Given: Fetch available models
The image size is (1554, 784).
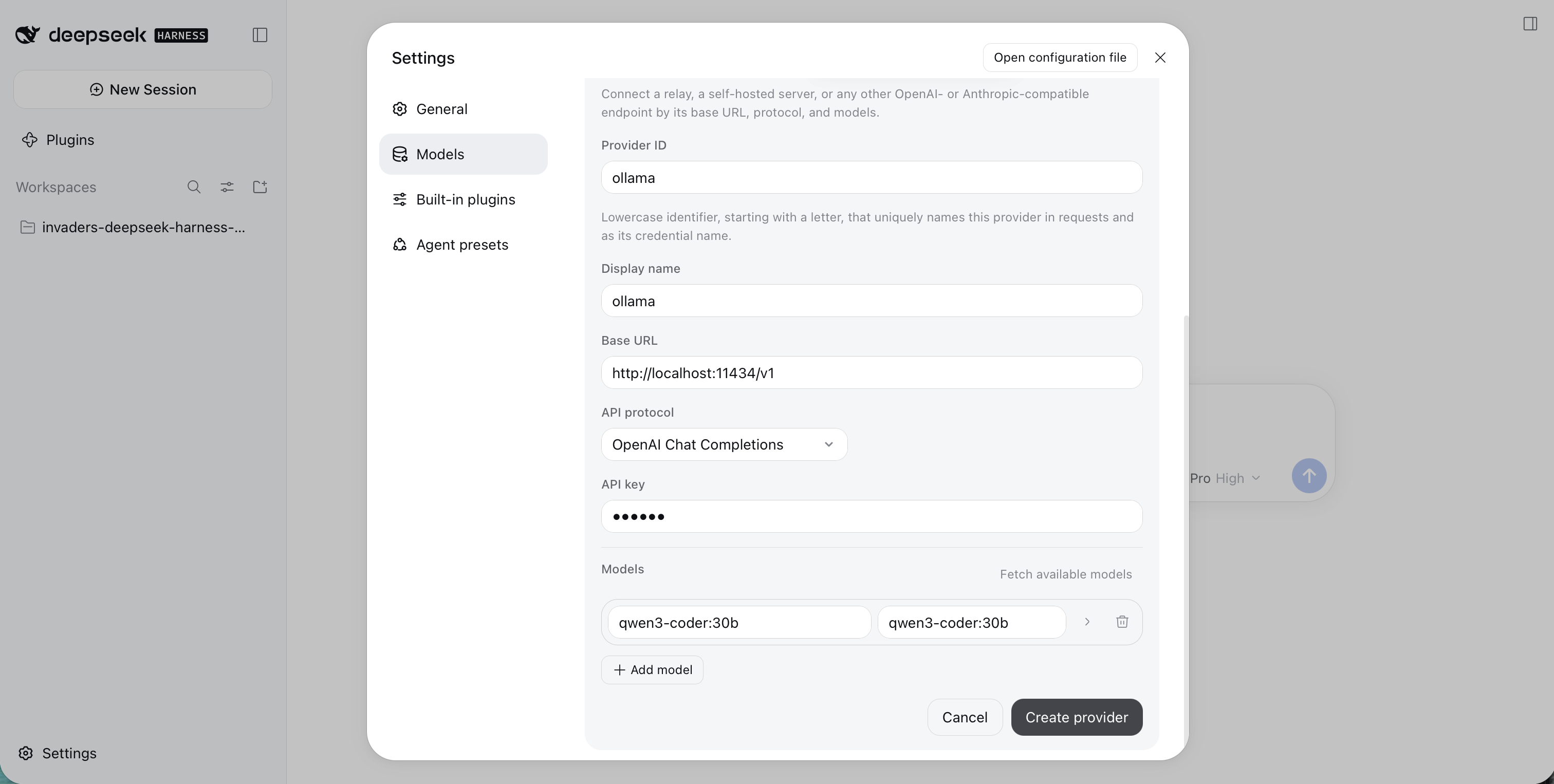Looking at the screenshot, I should (x=1065, y=574).
